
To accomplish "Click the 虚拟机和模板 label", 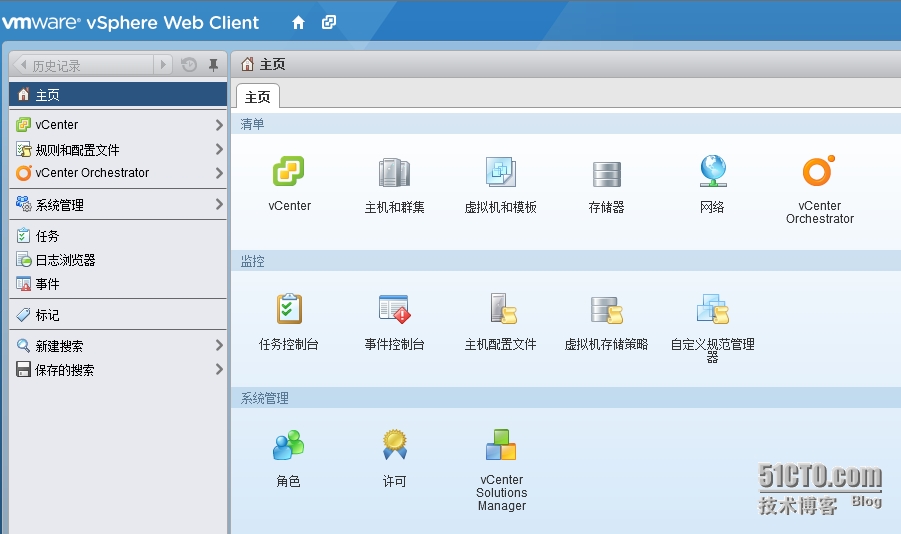I will [x=500, y=207].
